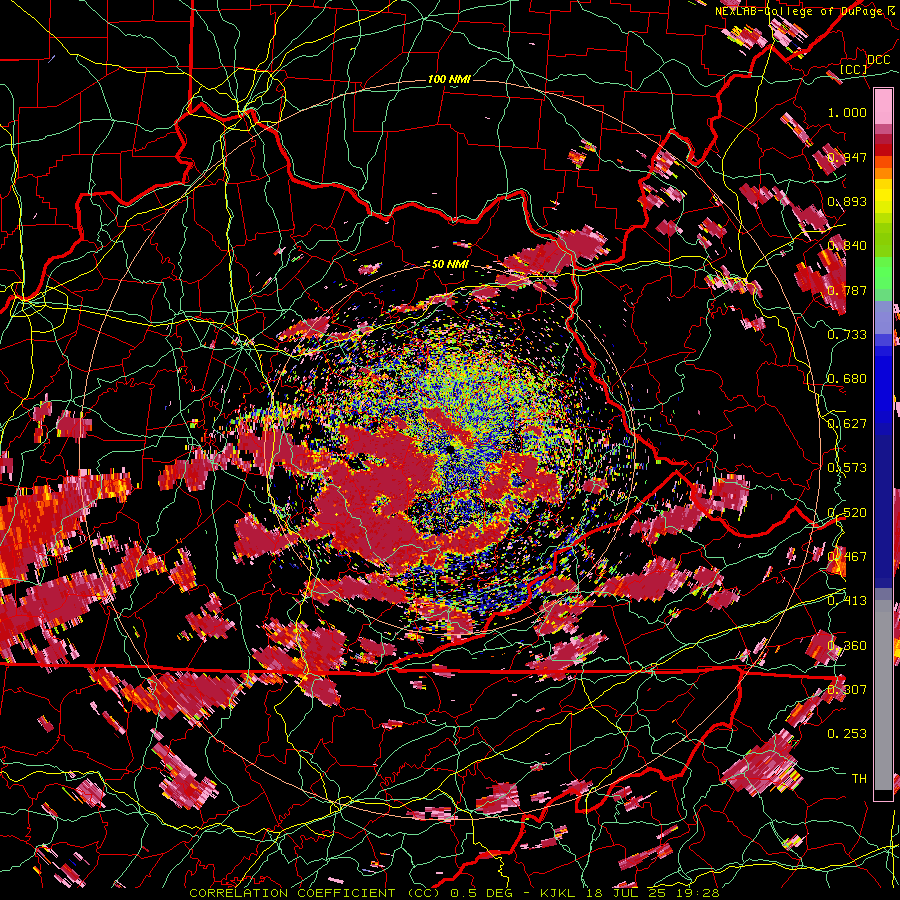Click the 0.787 scale value
This screenshot has width=900, height=900.
(847, 290)
